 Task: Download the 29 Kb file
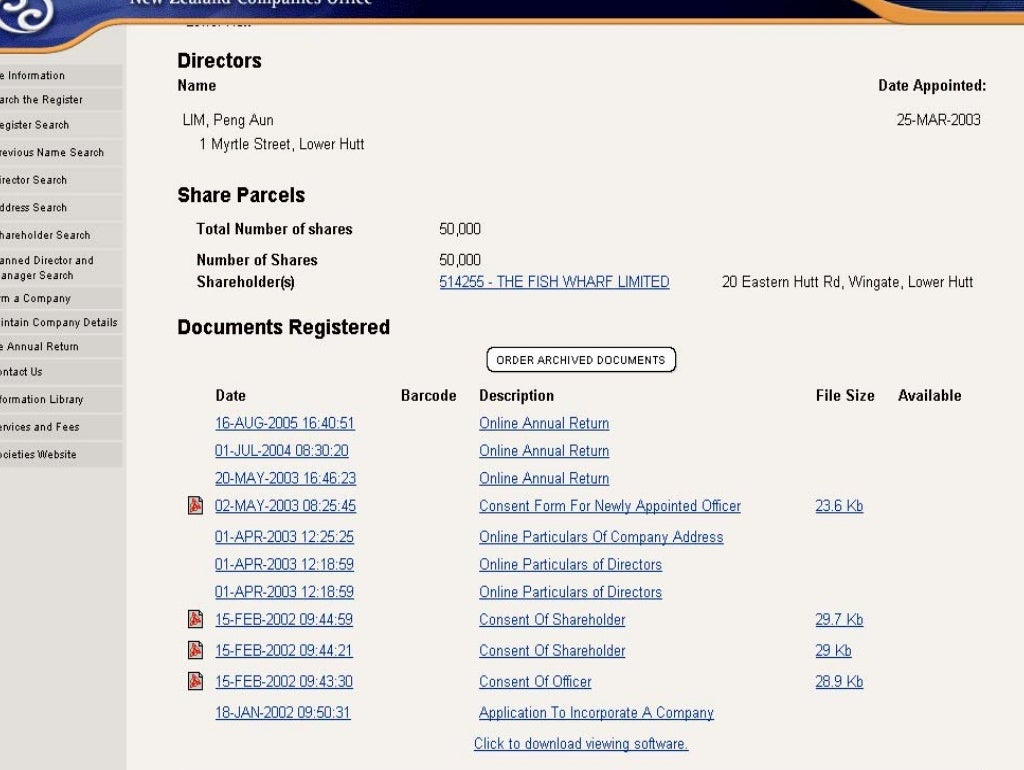coord(833,650)
